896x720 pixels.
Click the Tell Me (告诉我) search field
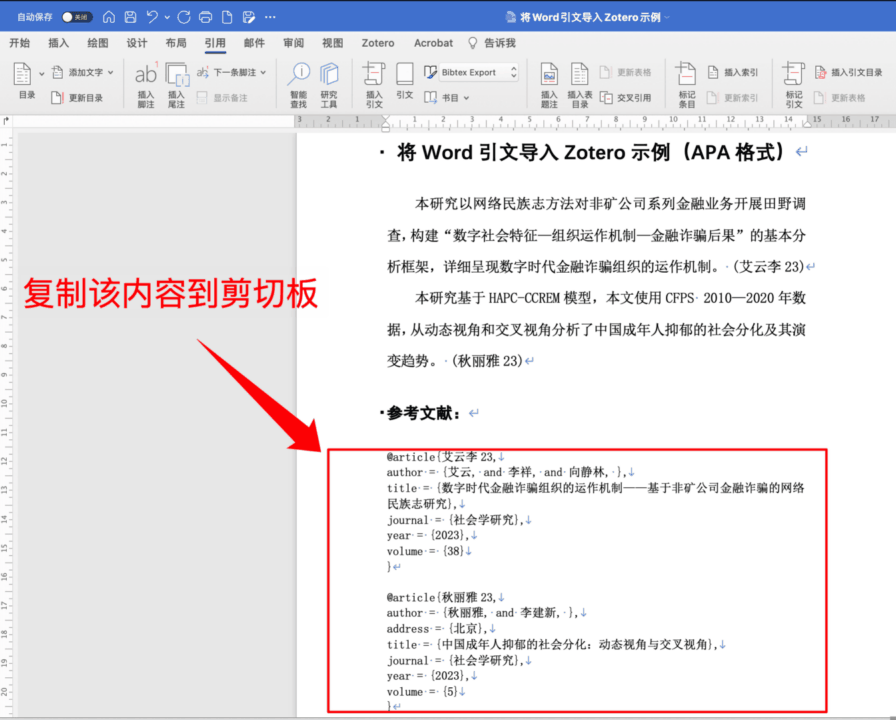click(499, 43)
